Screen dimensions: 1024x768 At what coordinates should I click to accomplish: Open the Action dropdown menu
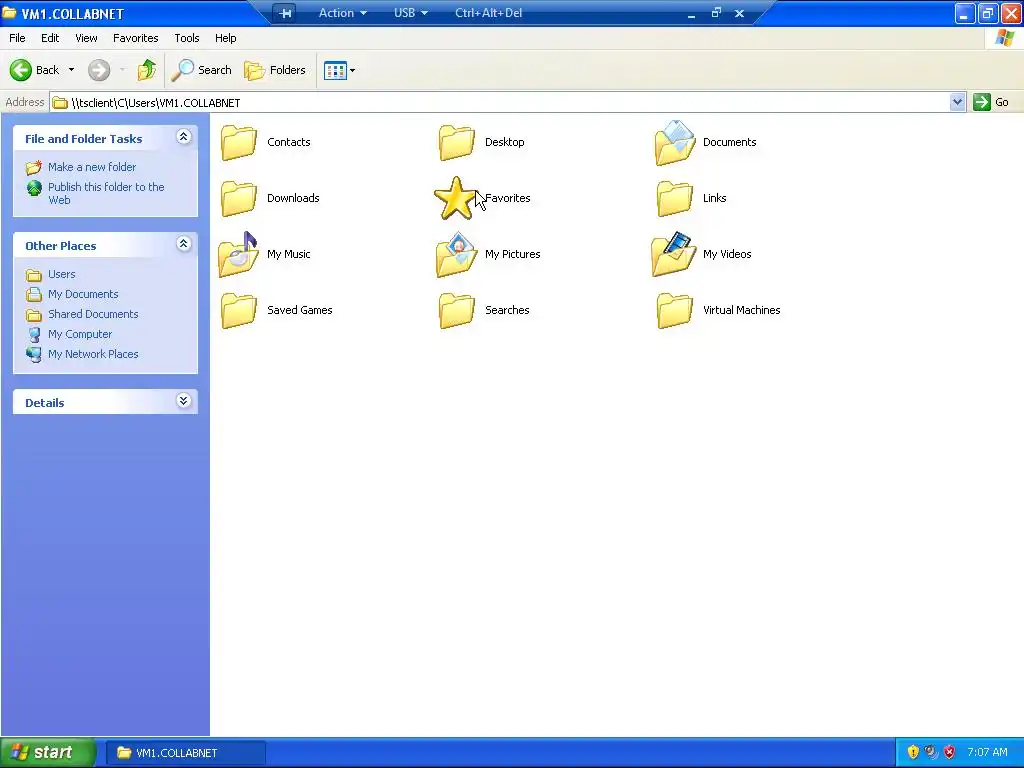pos(342,13)
